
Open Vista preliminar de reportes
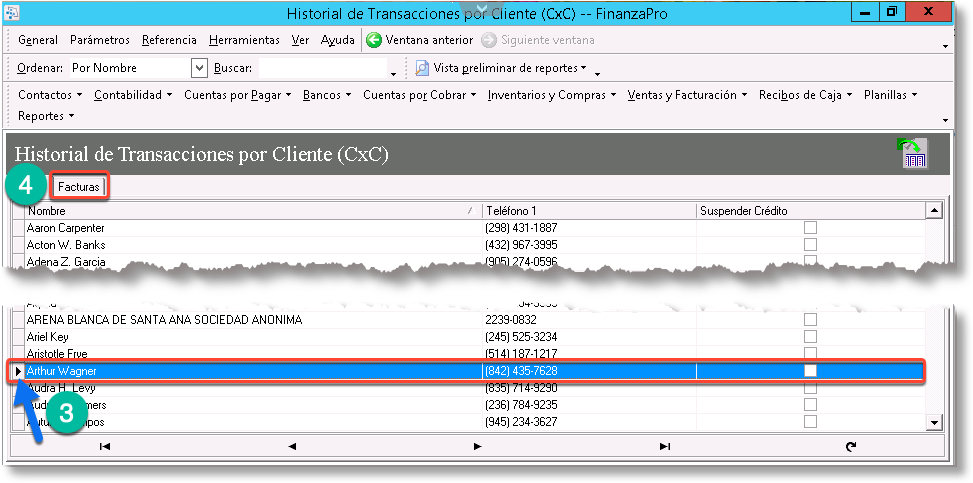click(501, 68)
